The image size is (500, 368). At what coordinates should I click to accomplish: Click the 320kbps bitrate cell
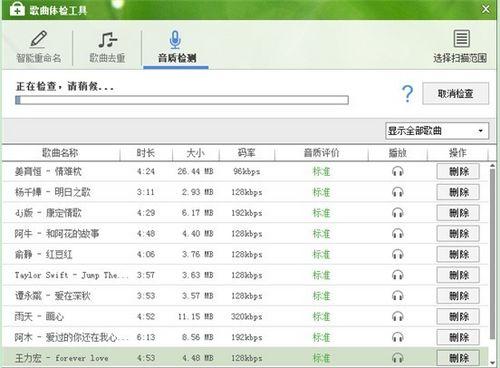(x=246, y=317)
